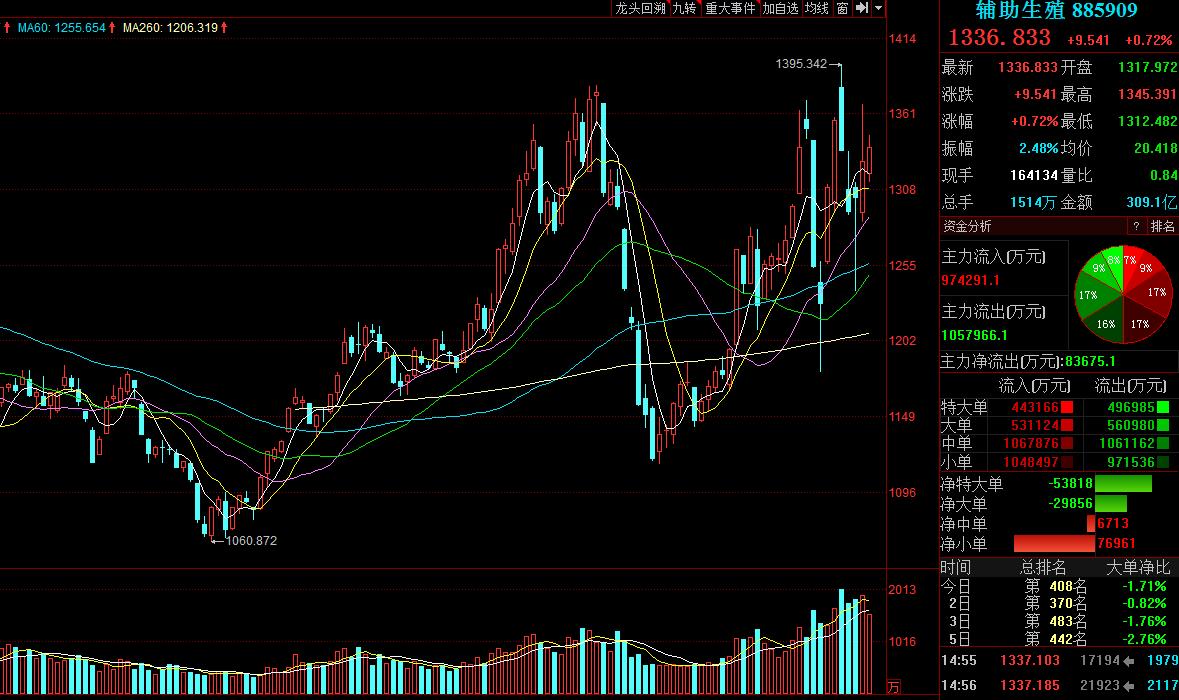Open the 龙头回溯 tool
1179x700 pixels.
640,8
